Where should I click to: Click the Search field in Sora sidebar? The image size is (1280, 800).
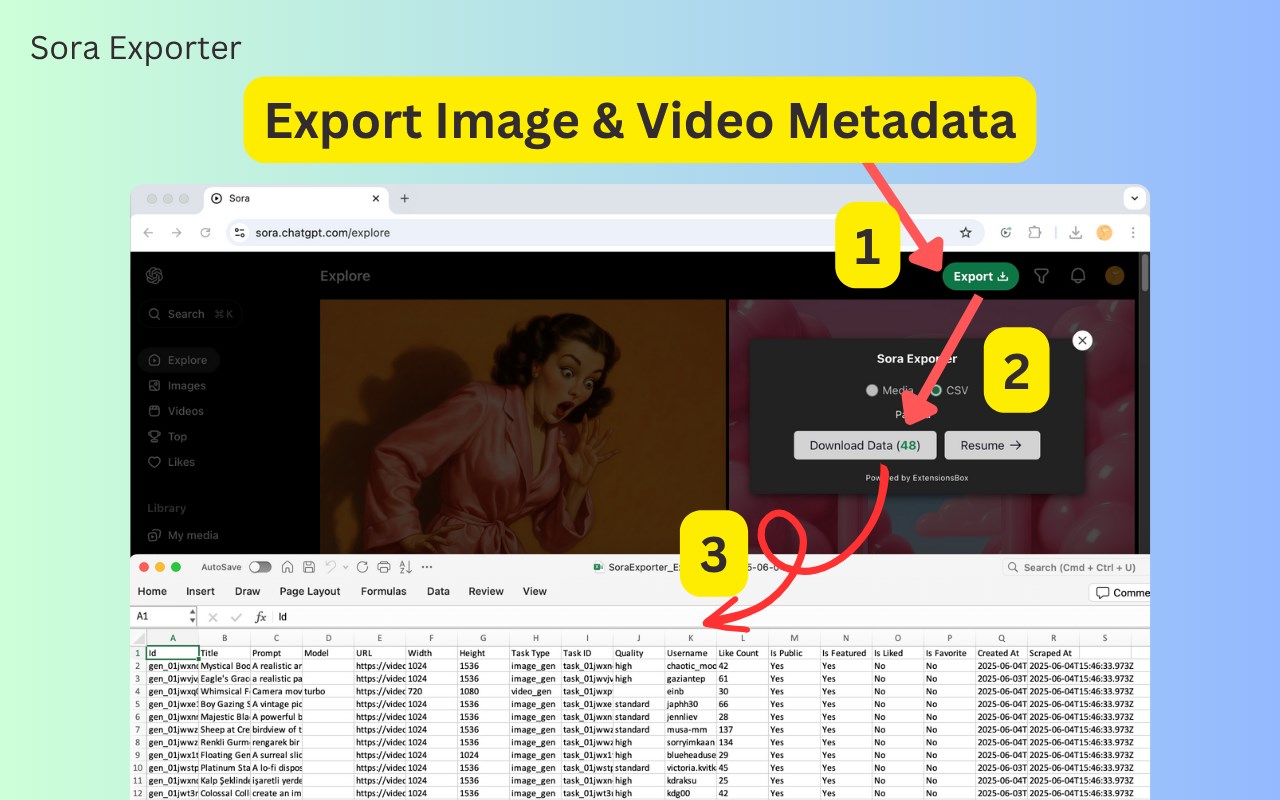(190, 314)
